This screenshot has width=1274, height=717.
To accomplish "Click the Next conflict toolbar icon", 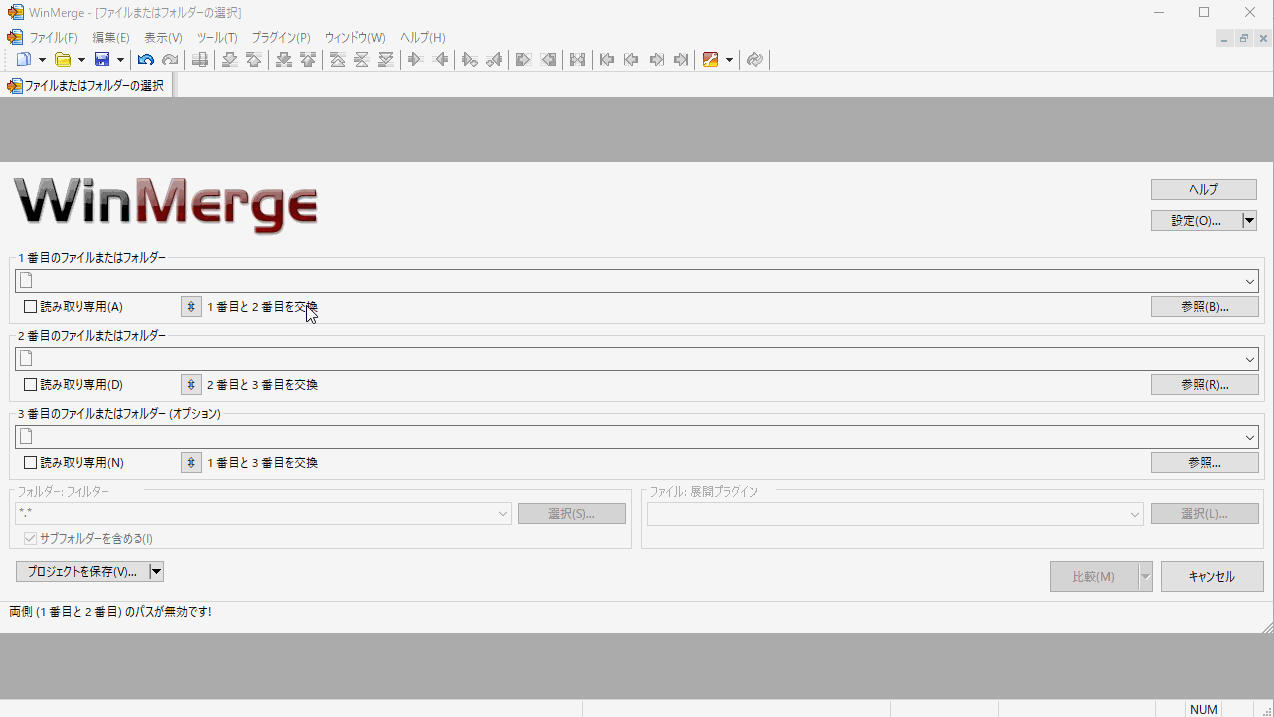I will tap(284, 60).
